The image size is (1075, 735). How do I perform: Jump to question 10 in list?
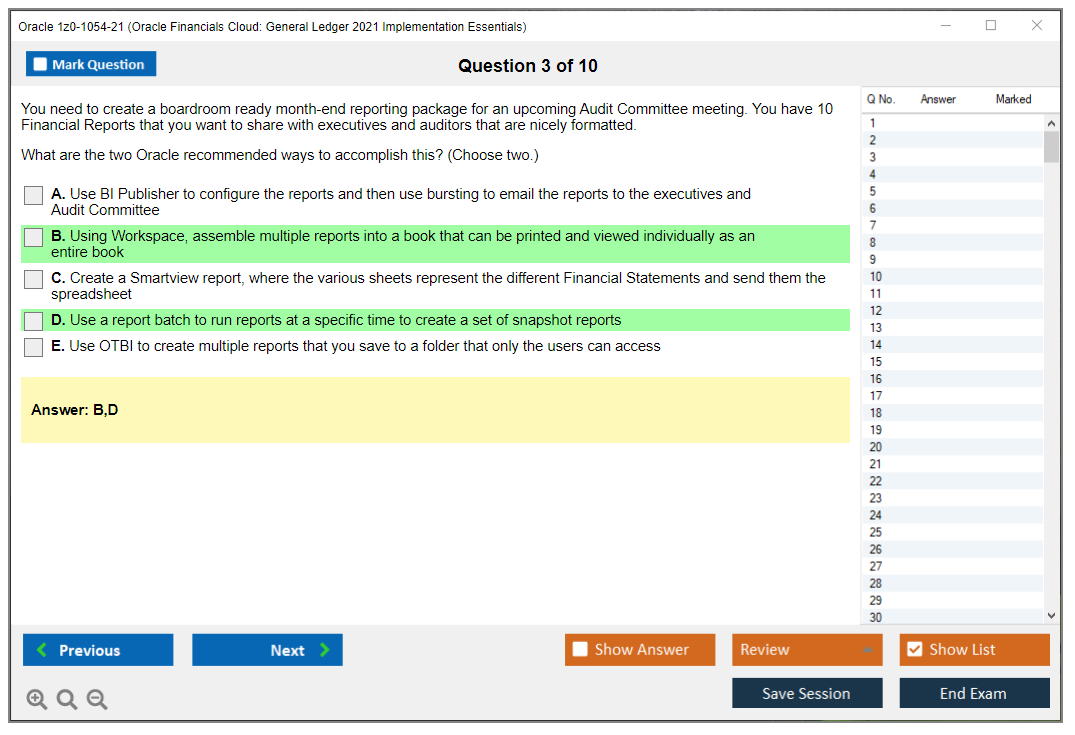(876, 277)
